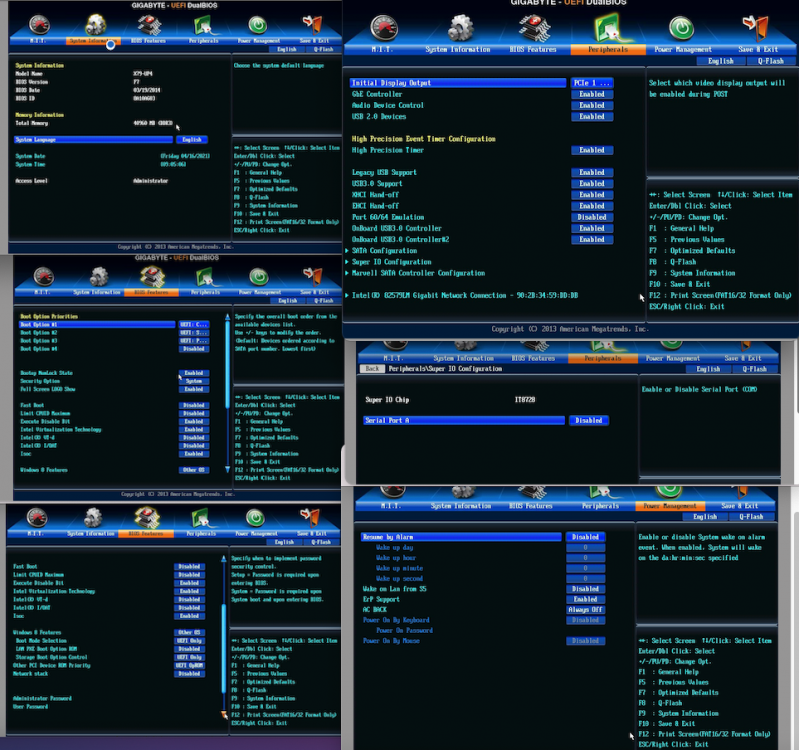The width and height of the screenshot is (799, 750).
Task: Open AC BACK Always Off option list
Action: 585,609
